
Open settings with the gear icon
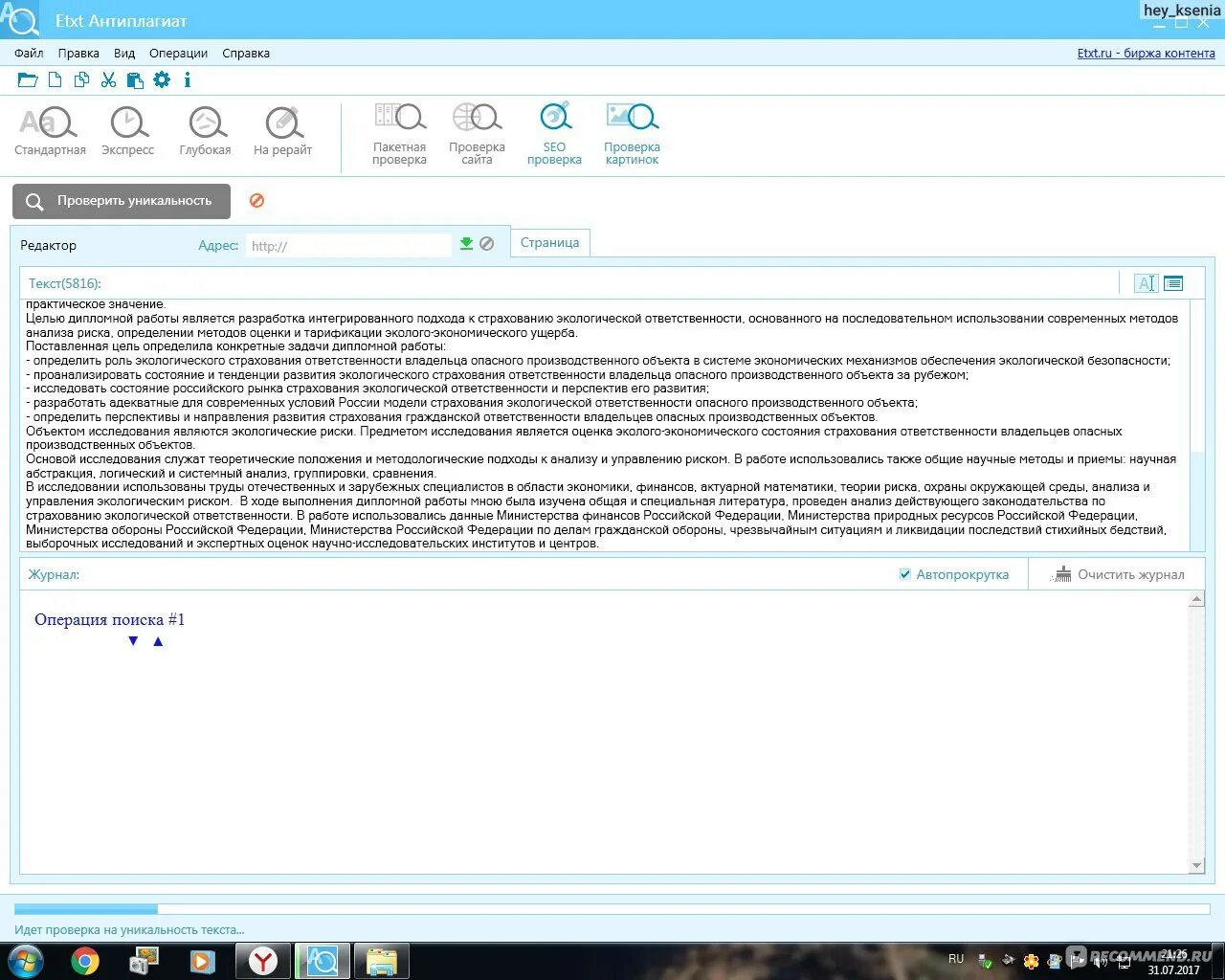162,80
